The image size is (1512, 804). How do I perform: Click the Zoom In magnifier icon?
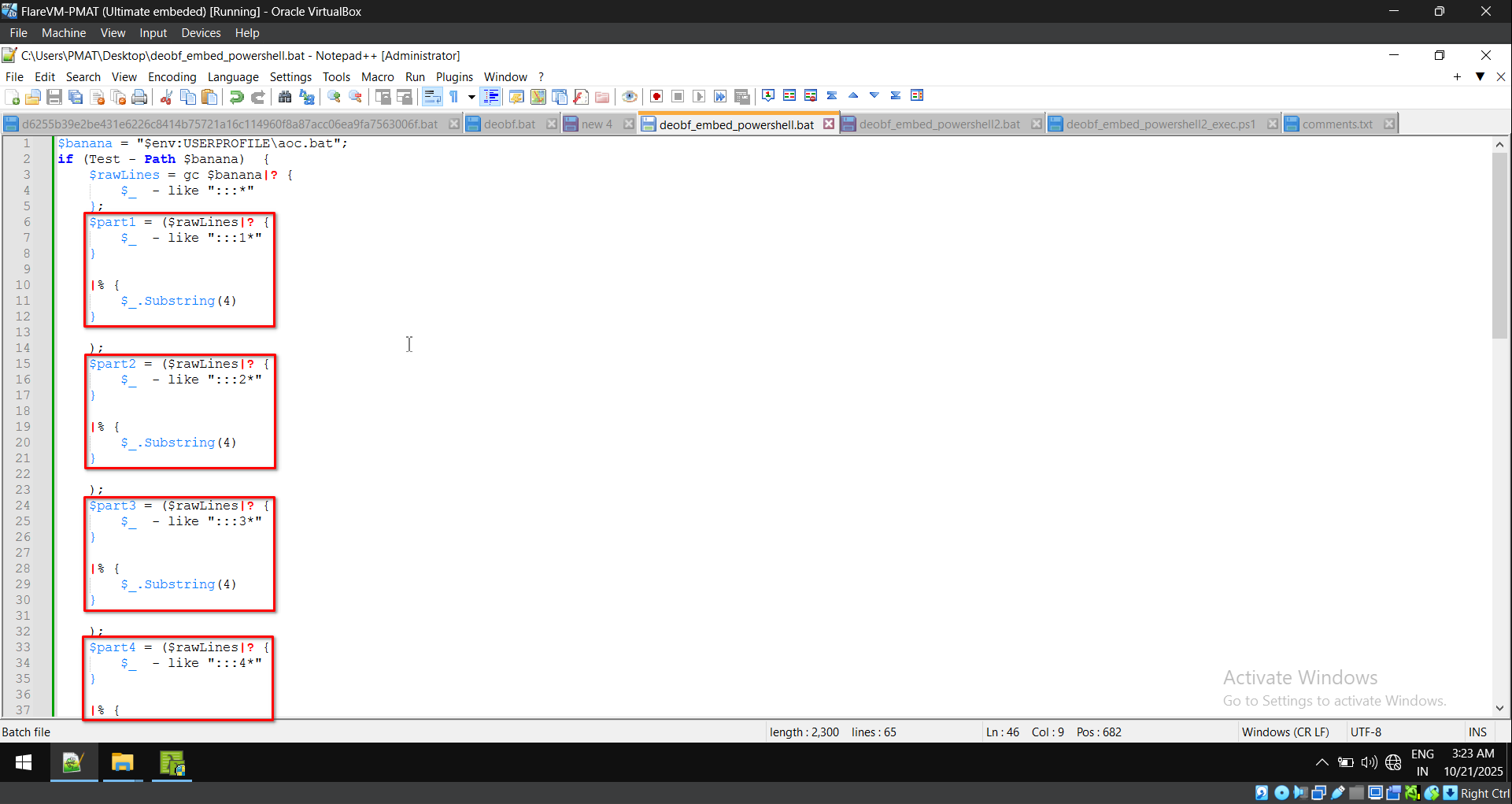(x=335, y=97)
